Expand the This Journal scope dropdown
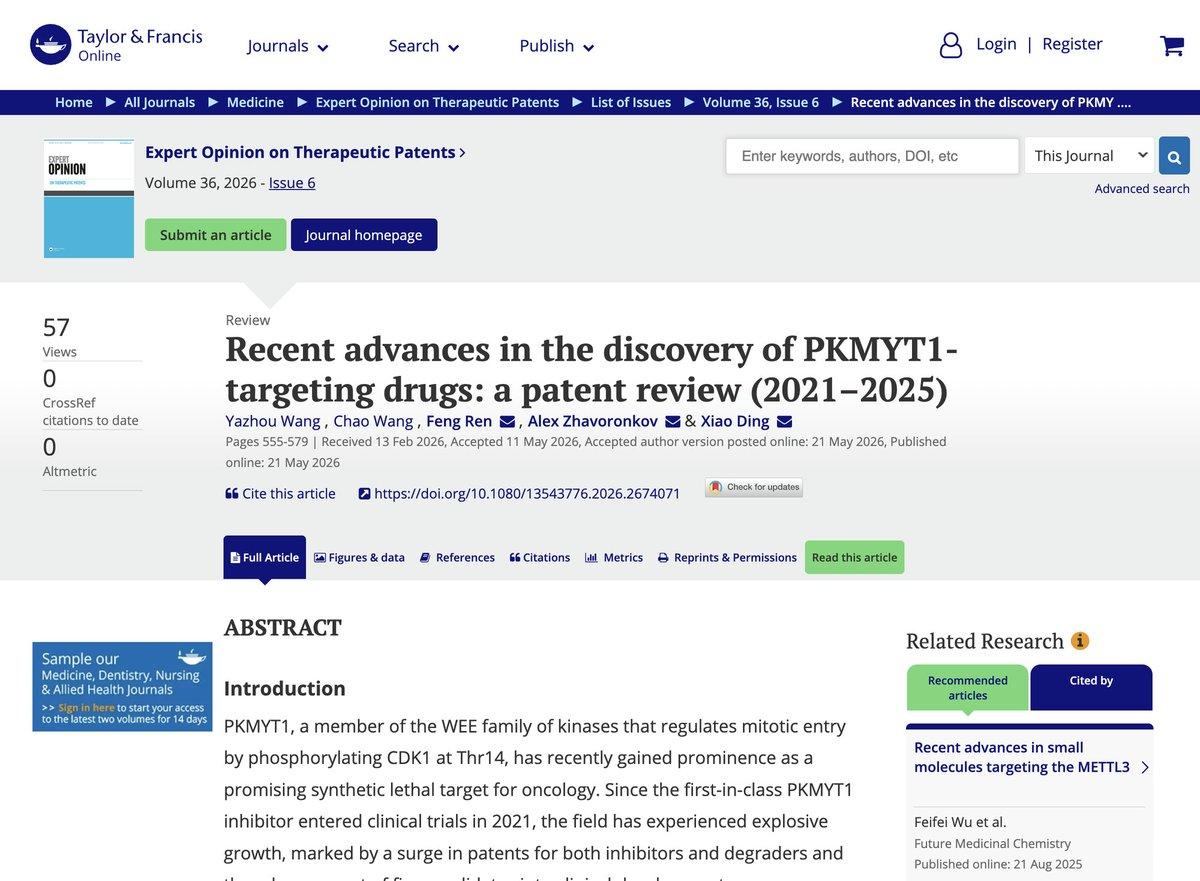Viewport: 1200px width, 881px height. (1089, 156)
